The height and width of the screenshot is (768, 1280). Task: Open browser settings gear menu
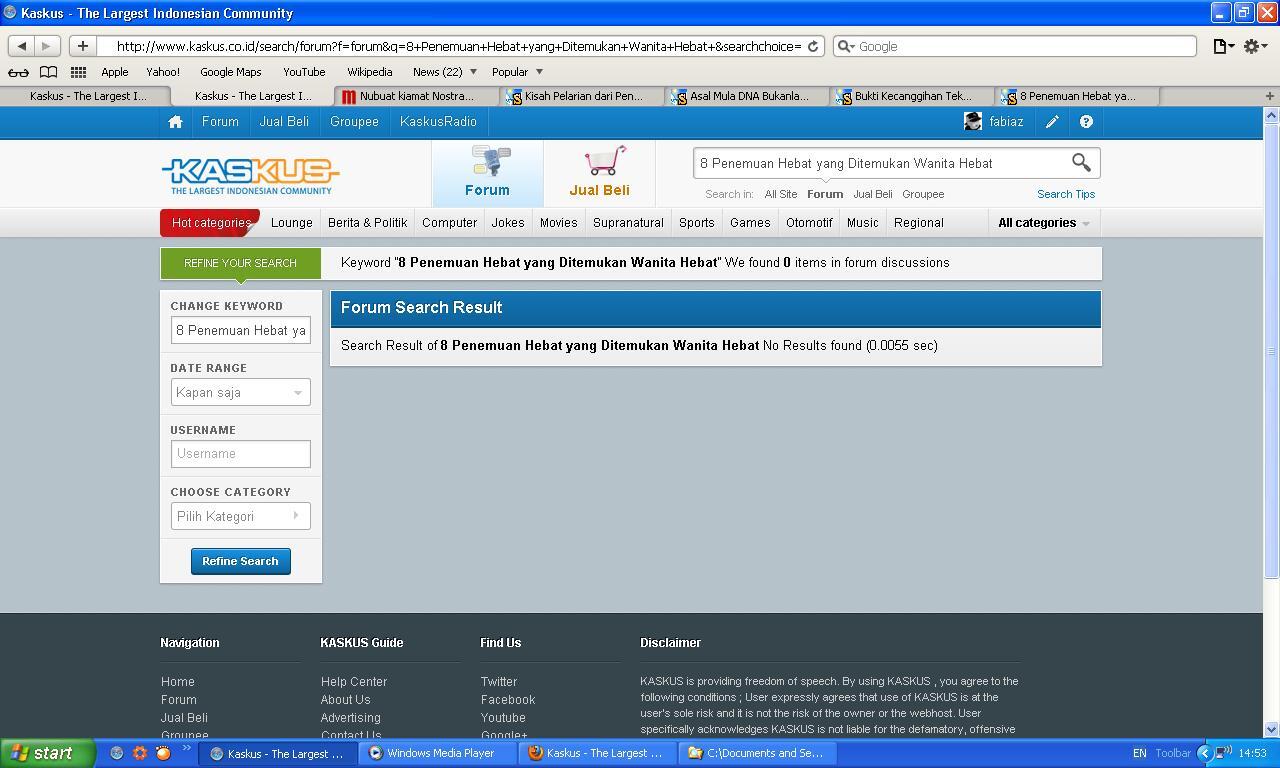(x=1257, y=46)
